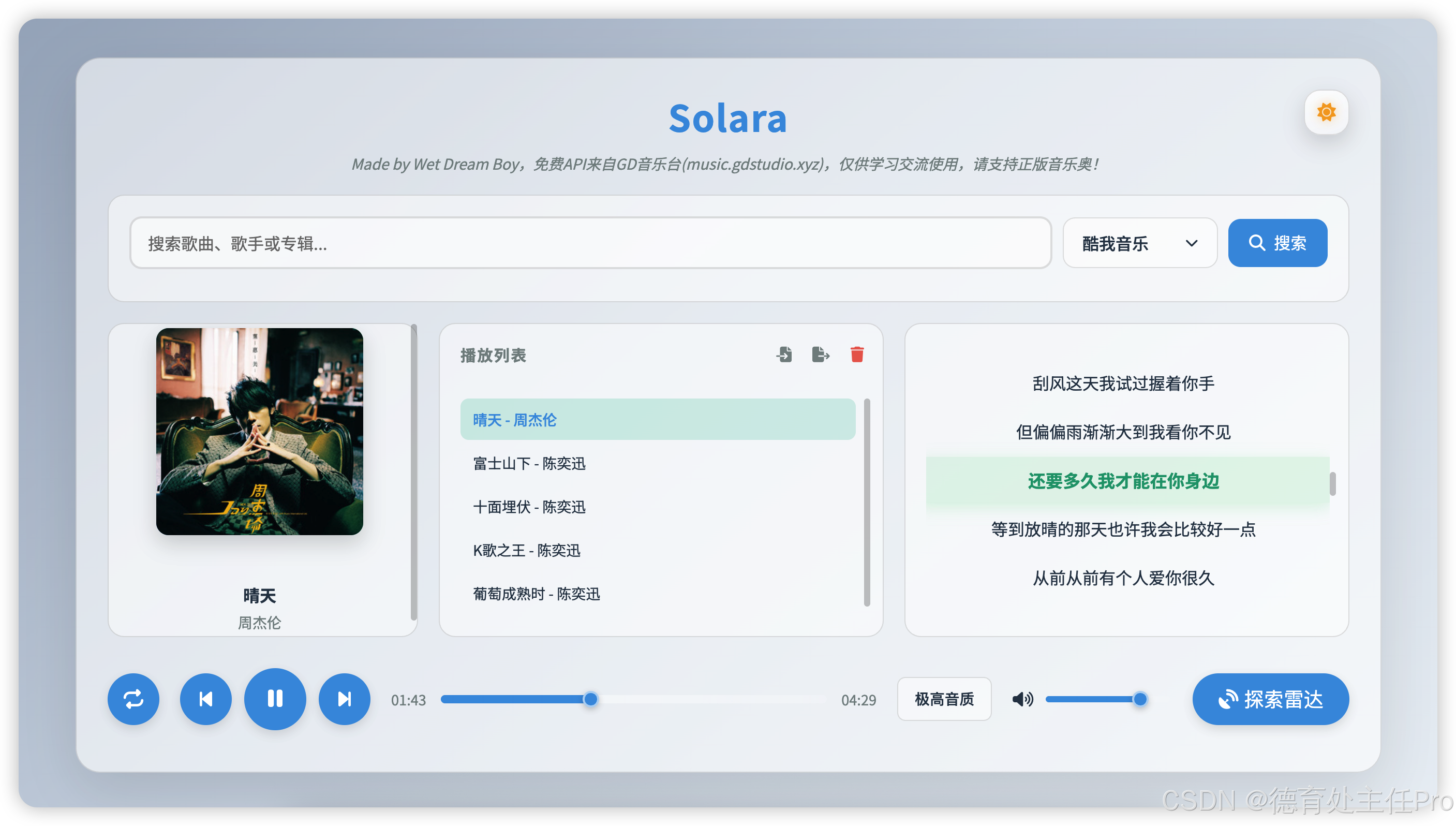Export the current playlist
The width and height of the screenshot is (1456, 826).
(x=821, y=354)
